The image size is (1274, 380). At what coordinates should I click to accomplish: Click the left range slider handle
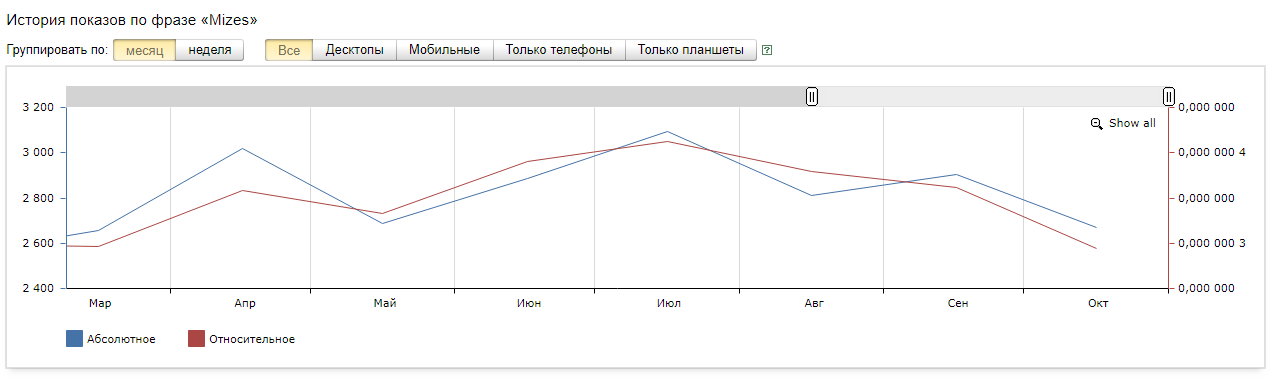coord(812,96)
